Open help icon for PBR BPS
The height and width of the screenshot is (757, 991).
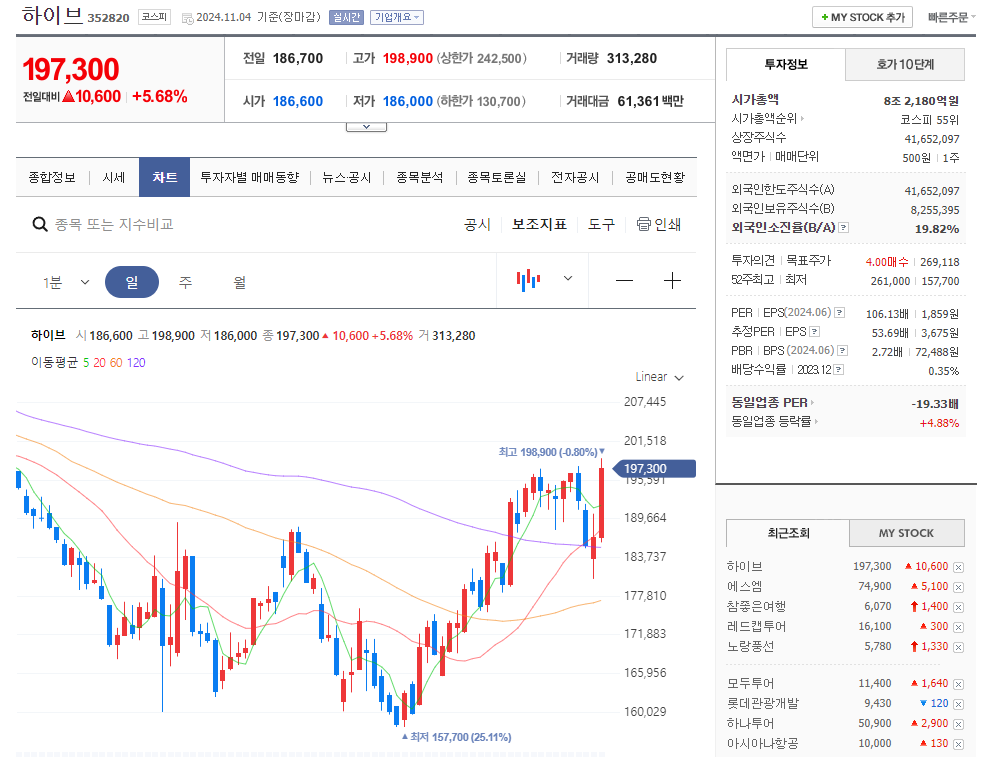(x=842, y=350)
